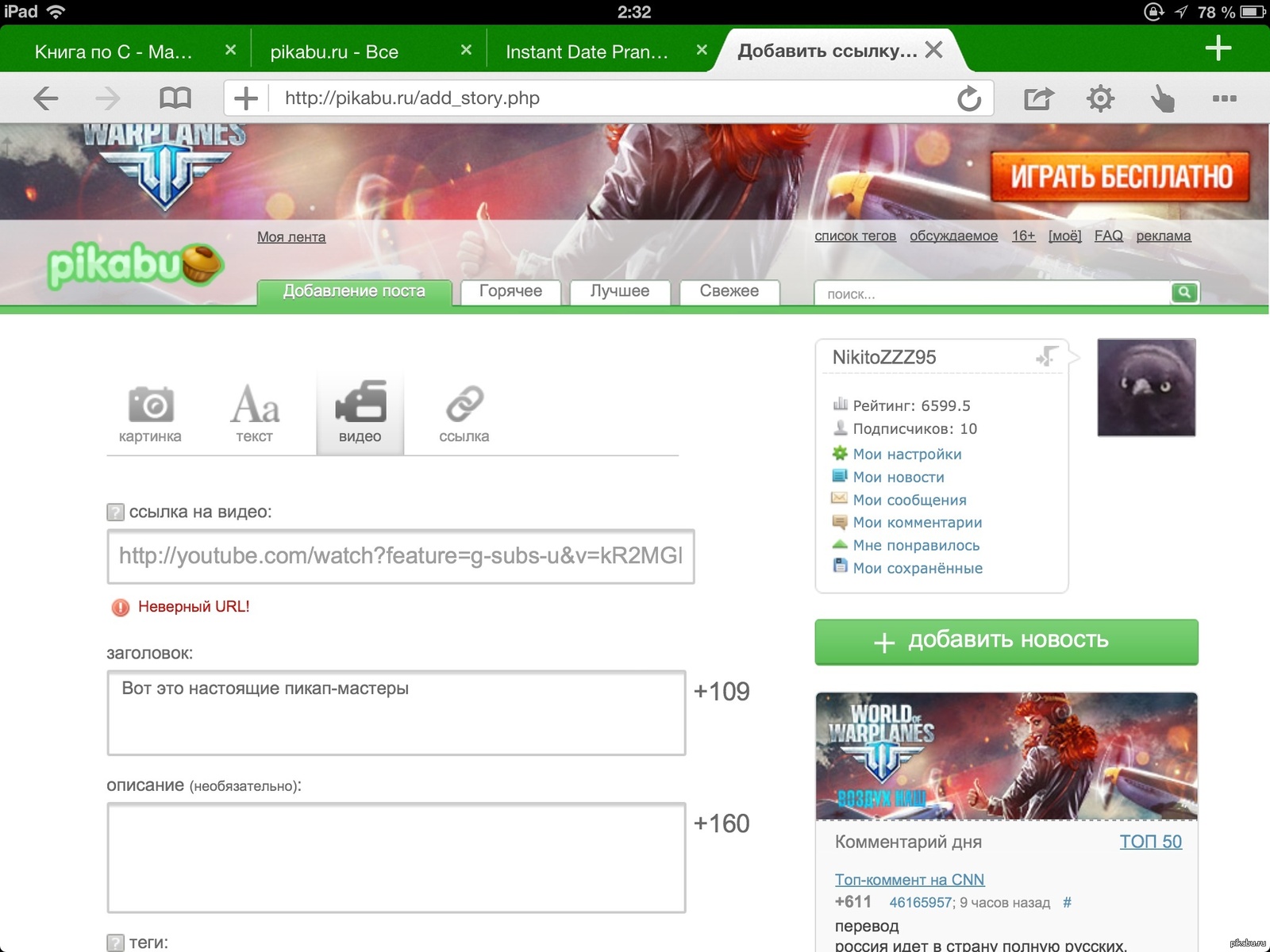Close the 'Книга по С' tab
The height and width of the screenshot is (952, 1270).
click(230, 49)
